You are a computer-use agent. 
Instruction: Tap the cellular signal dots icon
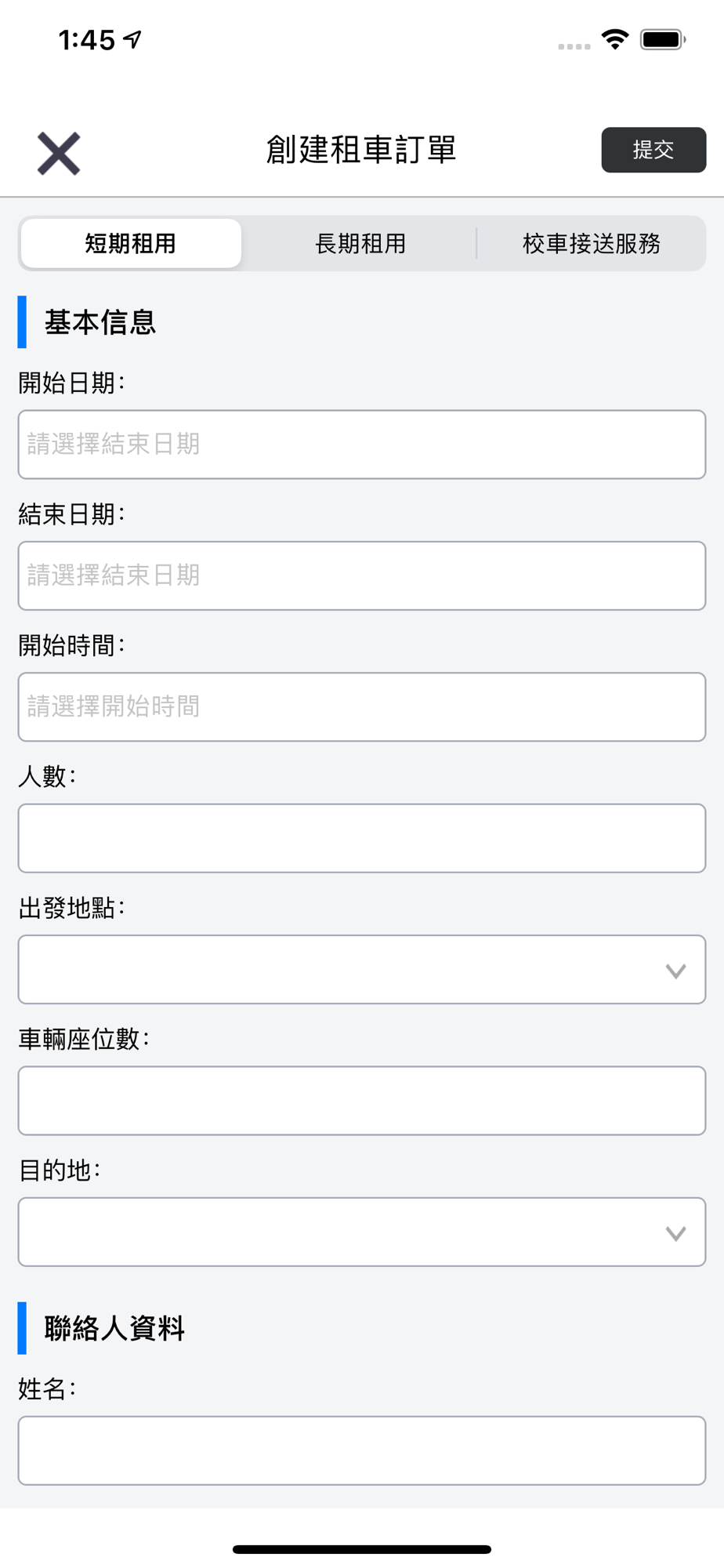tap(574, 46)
